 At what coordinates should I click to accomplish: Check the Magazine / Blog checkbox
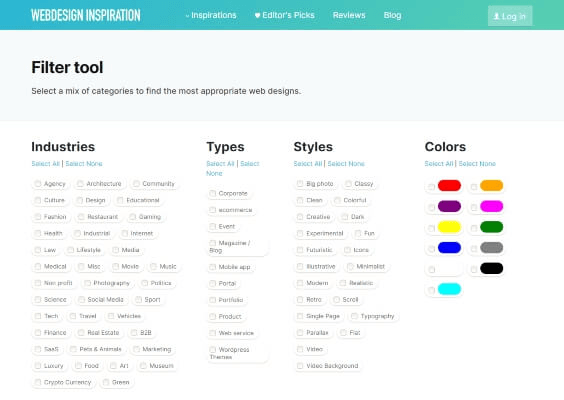[x=213, y=243]
